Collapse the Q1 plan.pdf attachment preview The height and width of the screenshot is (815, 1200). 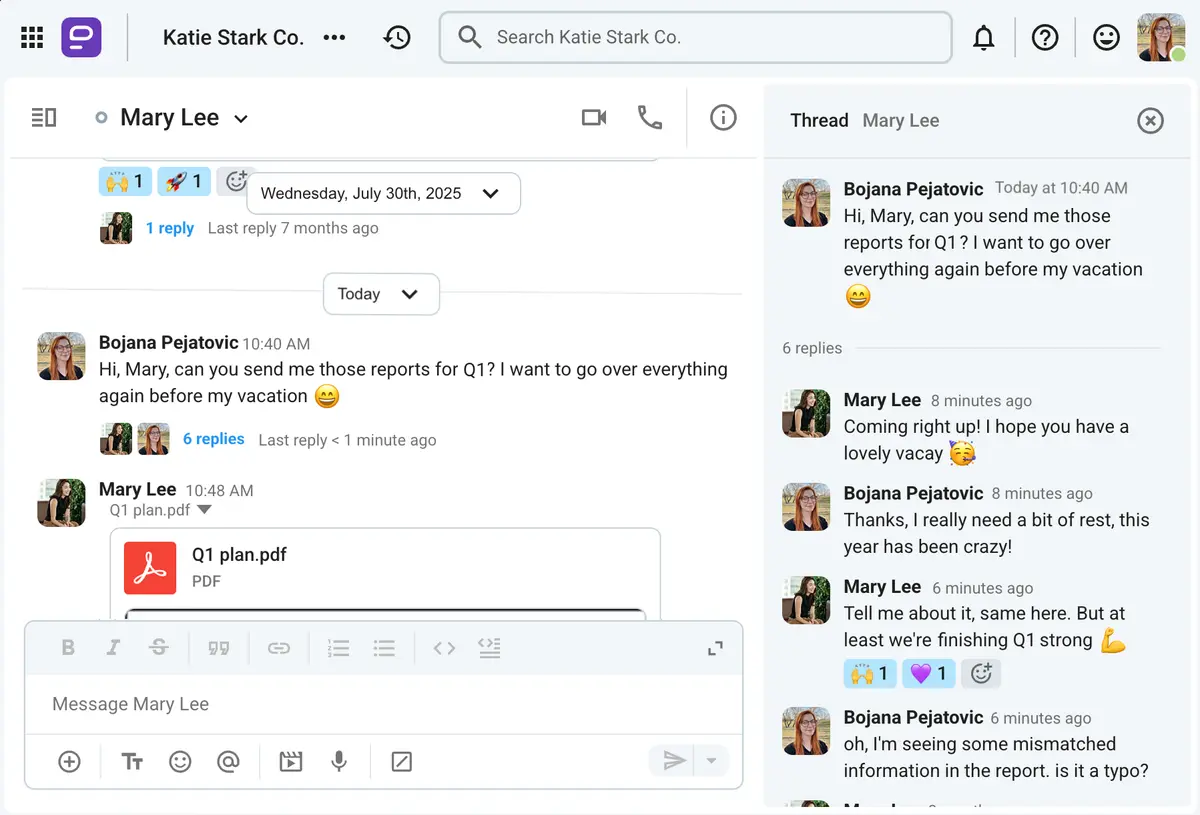tap(205, 510)
